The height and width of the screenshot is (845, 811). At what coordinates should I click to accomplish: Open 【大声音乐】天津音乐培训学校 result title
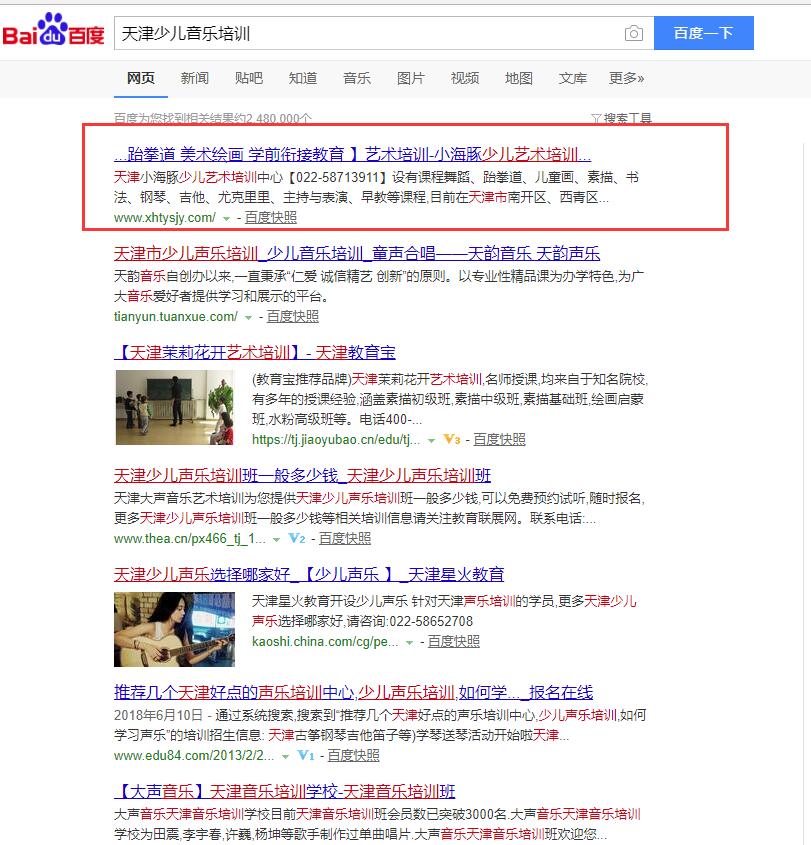tap(285, 791)
